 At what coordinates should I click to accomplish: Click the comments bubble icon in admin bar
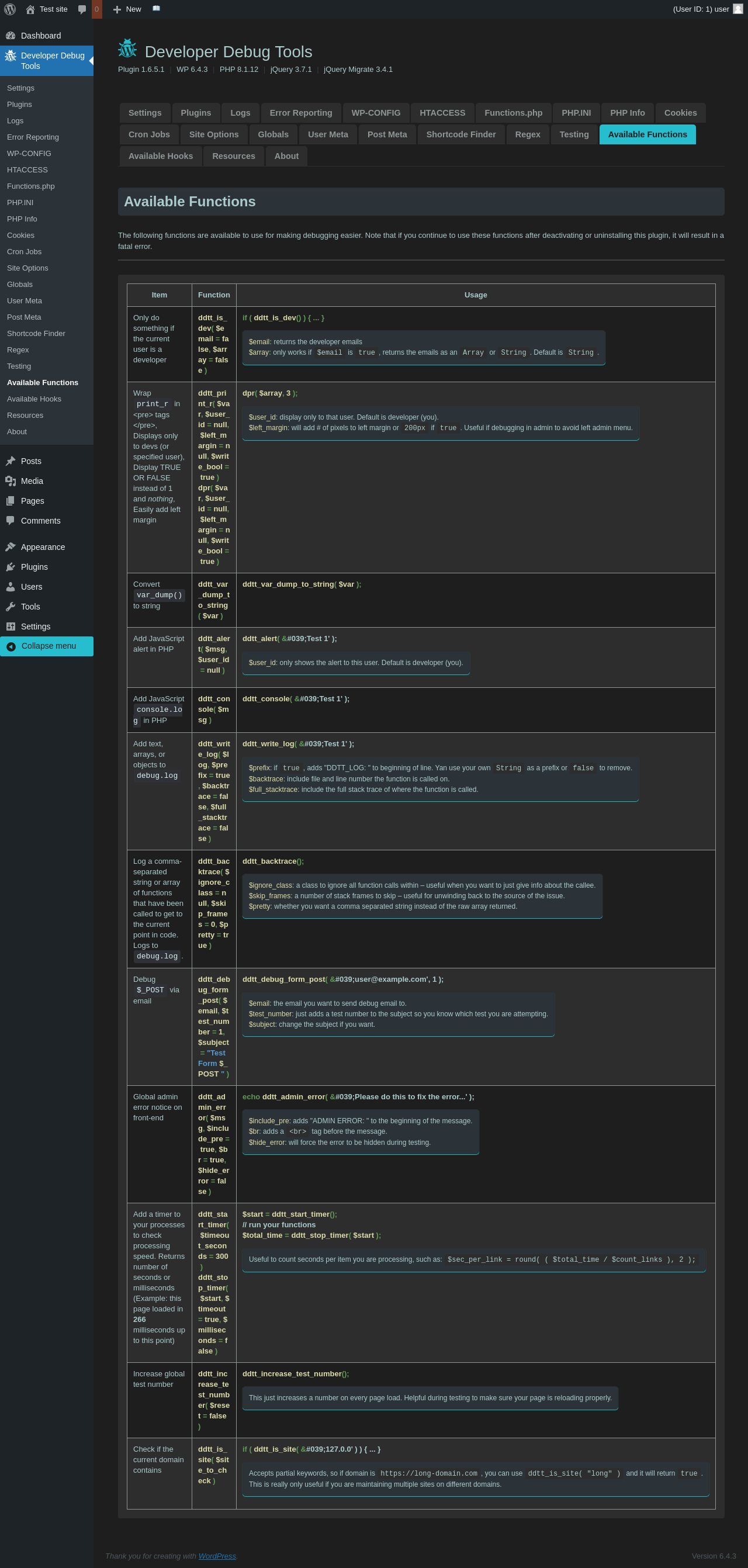click(x=82, y=9)
